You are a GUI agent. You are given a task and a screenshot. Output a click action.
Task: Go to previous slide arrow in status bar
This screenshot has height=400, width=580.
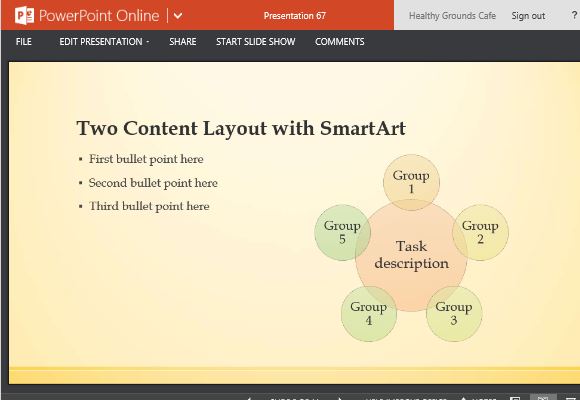[249, 399]
